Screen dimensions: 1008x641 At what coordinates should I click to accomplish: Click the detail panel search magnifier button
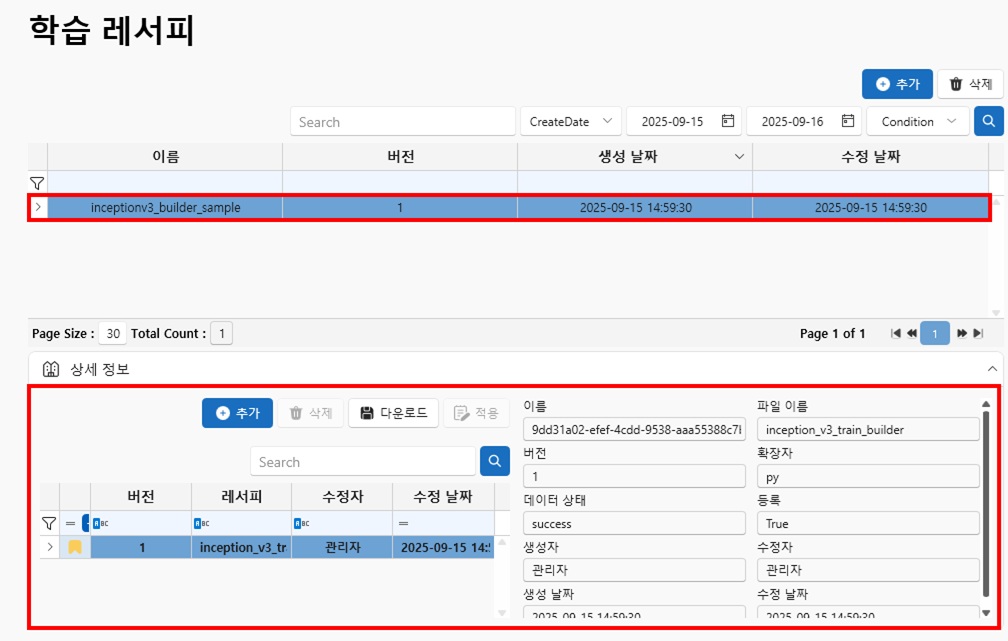495,461
